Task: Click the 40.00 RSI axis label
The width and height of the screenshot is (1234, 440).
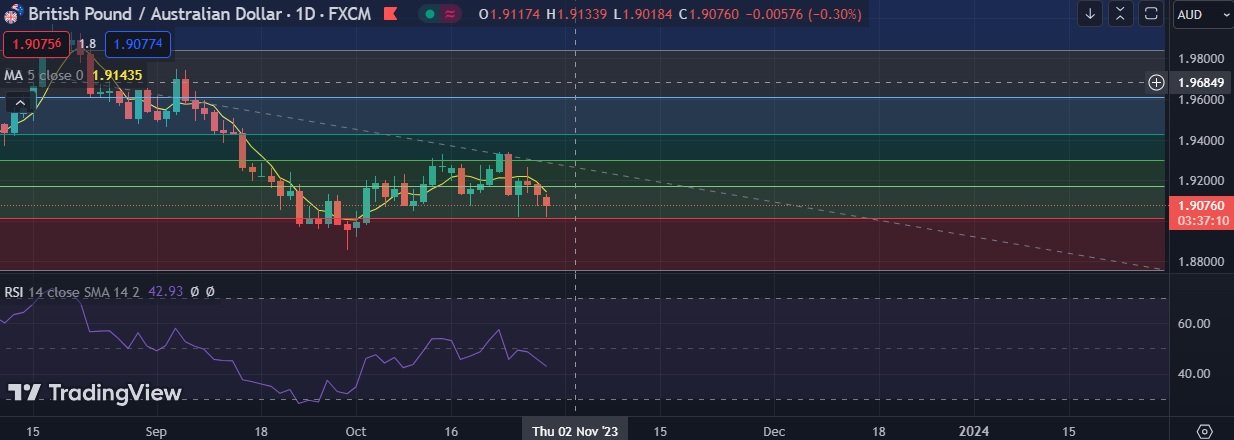Action: pyautogui.click(x=1194, y=374)
